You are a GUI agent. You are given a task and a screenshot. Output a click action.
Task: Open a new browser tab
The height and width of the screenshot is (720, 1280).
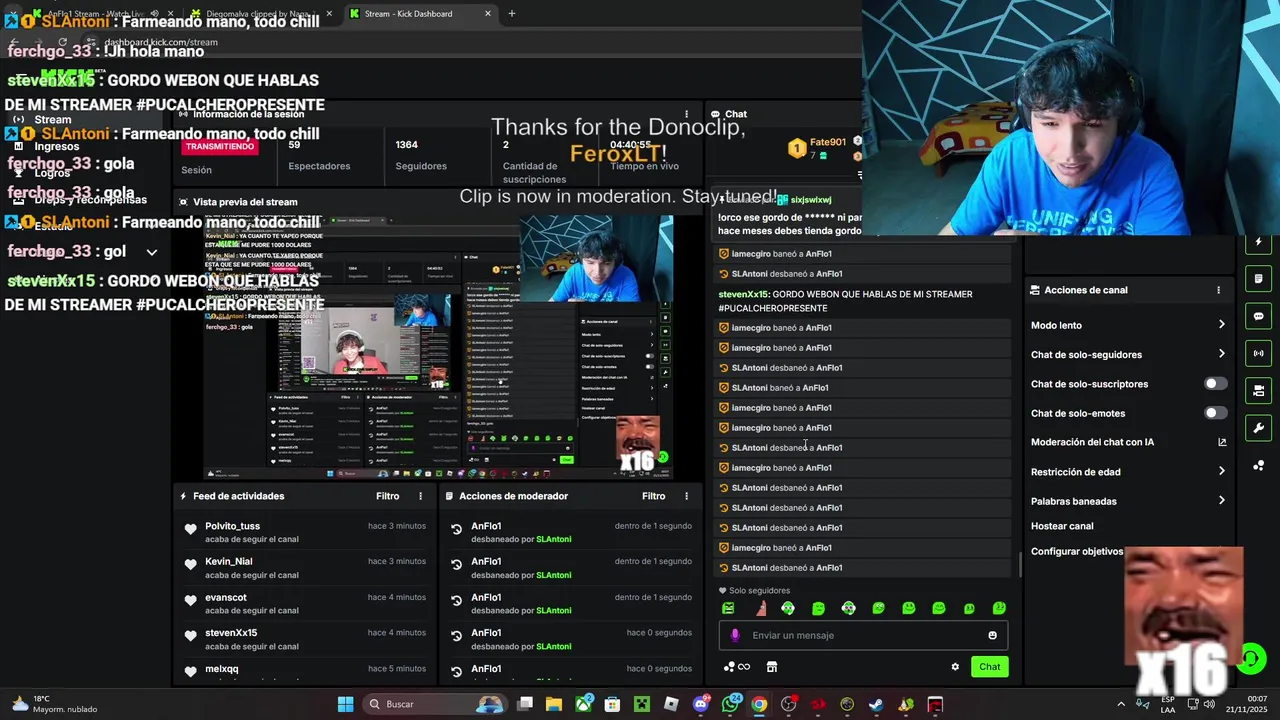[x=512, y=14]
